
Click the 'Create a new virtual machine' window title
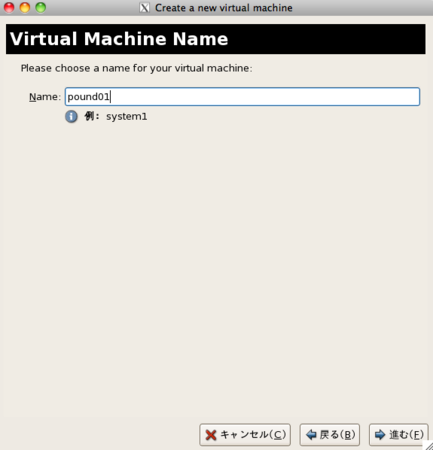[224, 8]
